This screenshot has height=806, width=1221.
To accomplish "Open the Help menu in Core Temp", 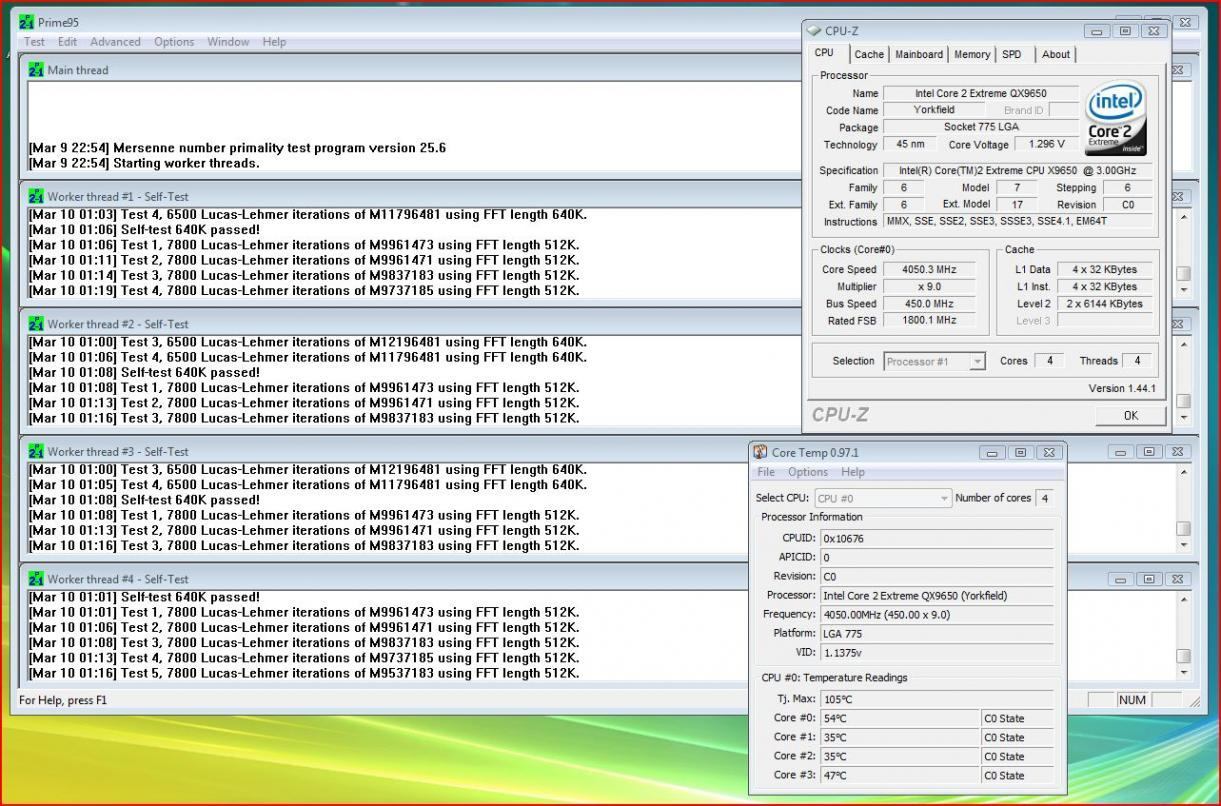I will 852,472.
